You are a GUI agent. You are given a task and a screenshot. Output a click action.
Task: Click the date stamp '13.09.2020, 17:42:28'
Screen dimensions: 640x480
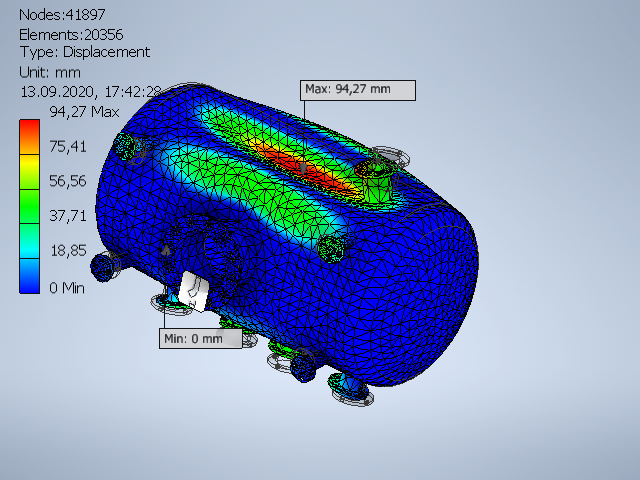91,92
